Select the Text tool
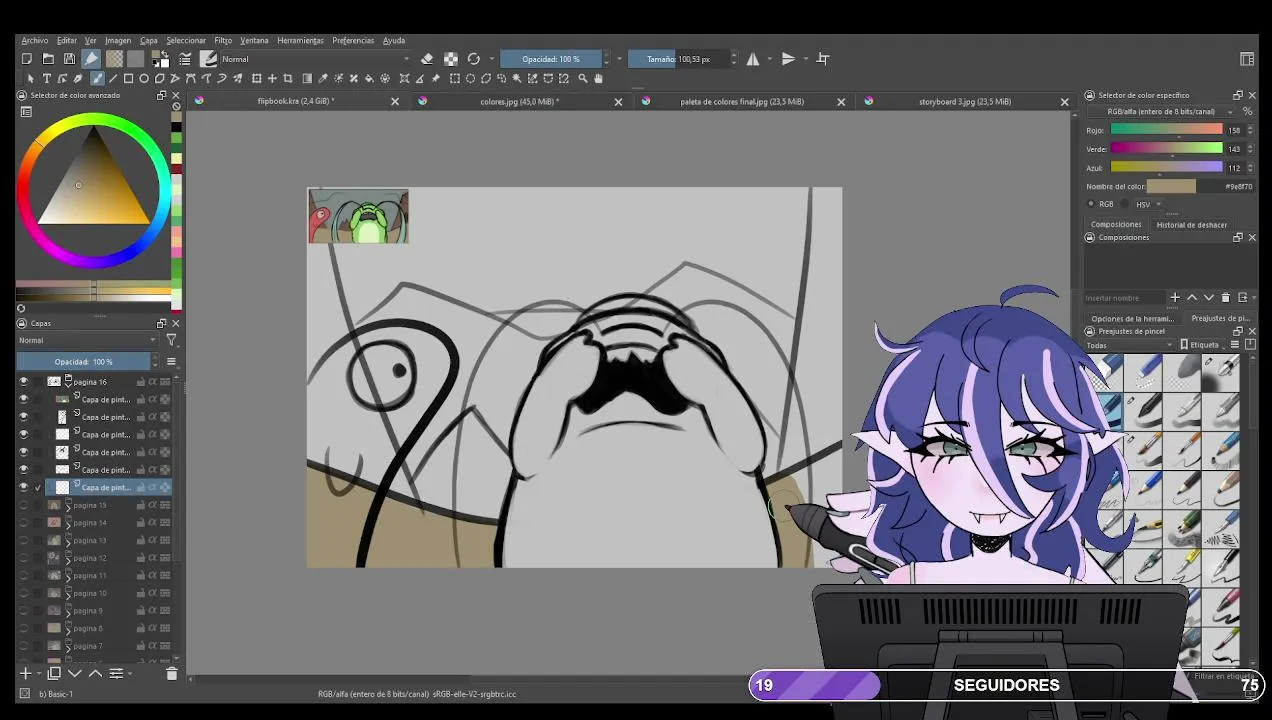1272x720 pixels. click(x=46, y=78)
